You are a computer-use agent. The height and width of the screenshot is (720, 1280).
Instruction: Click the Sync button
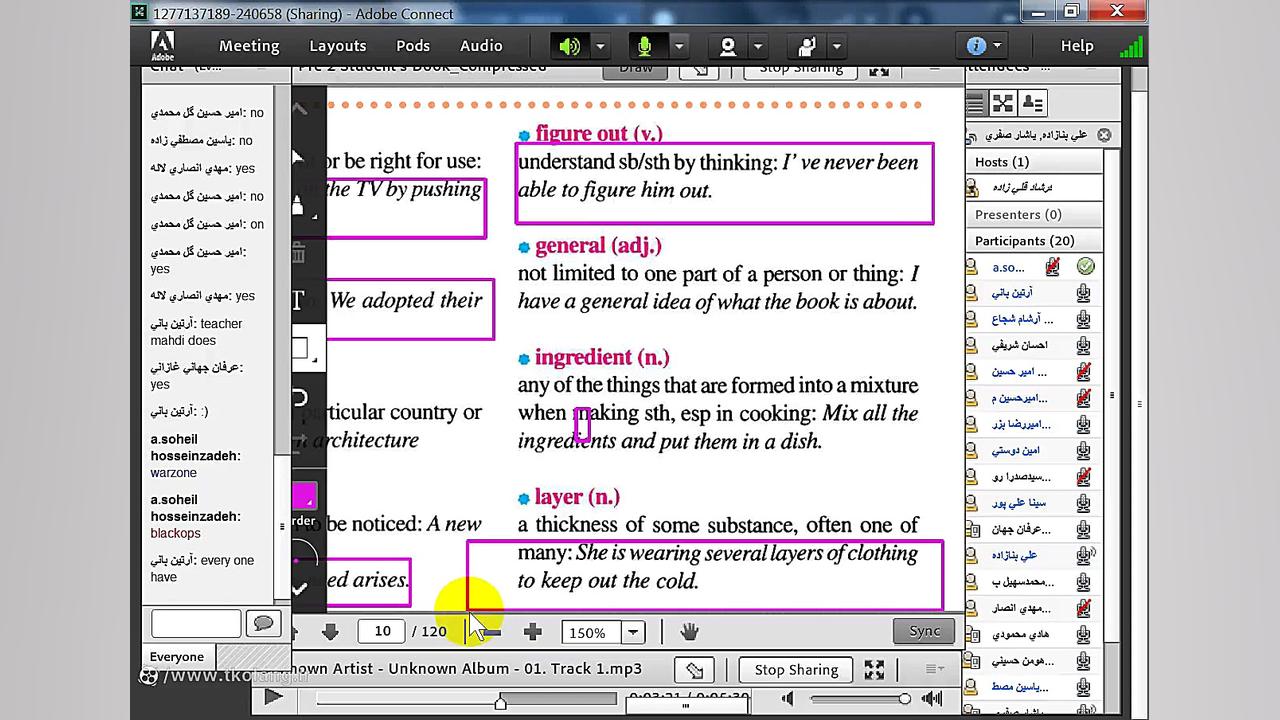click(924, 630)
